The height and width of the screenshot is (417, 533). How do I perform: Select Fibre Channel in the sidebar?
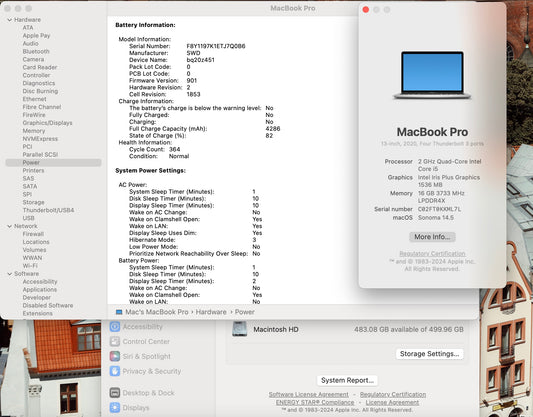(42, 107)
